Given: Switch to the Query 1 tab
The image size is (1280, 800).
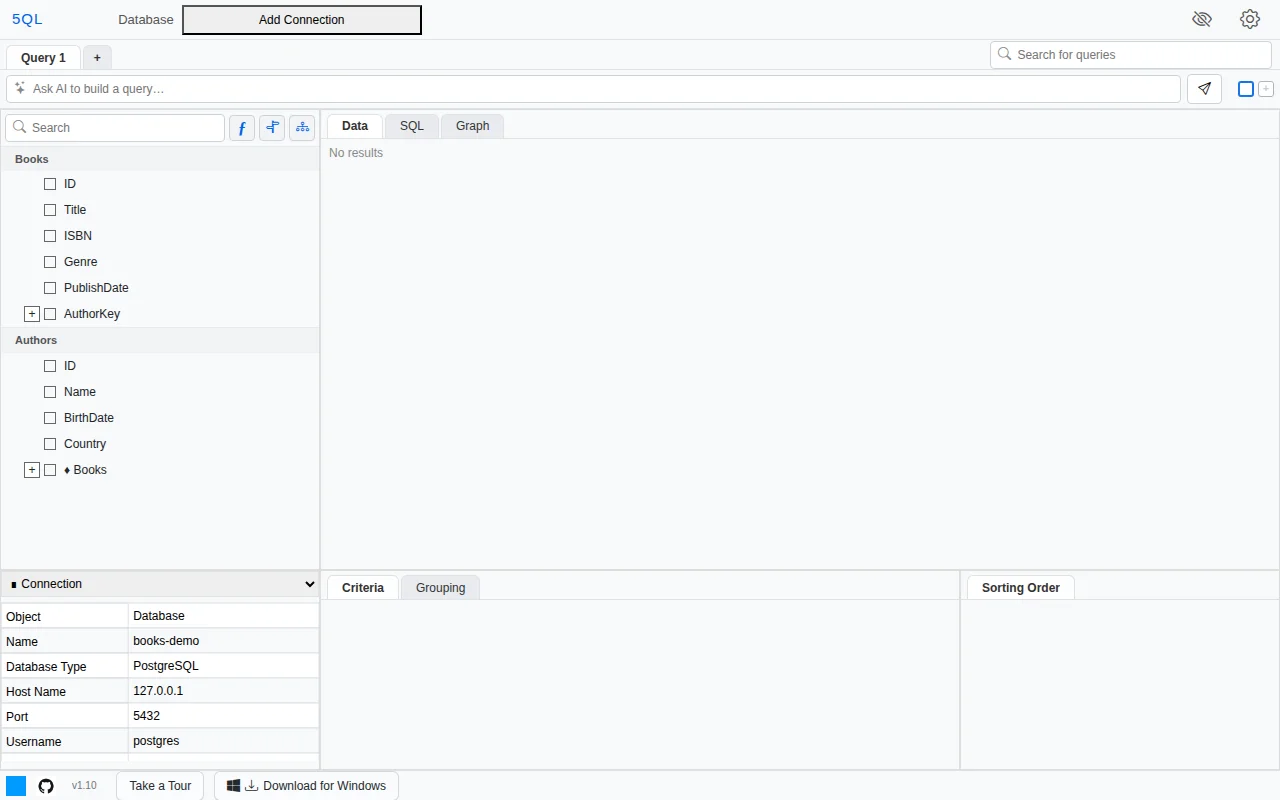Looking at the screenshot, I should [43, 58].
